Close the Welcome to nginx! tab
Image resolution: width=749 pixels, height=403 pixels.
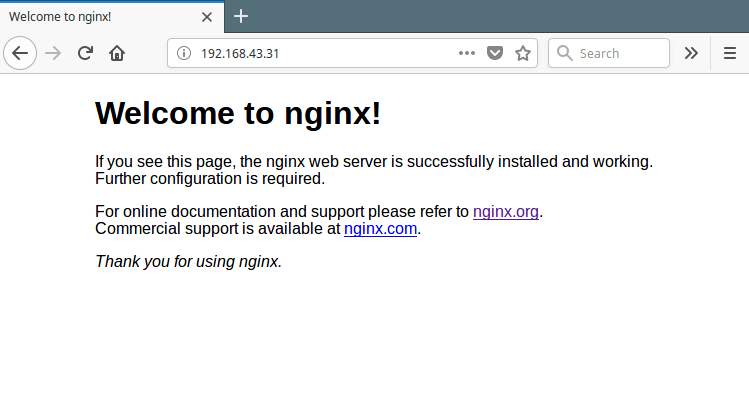tap(207, 17)
